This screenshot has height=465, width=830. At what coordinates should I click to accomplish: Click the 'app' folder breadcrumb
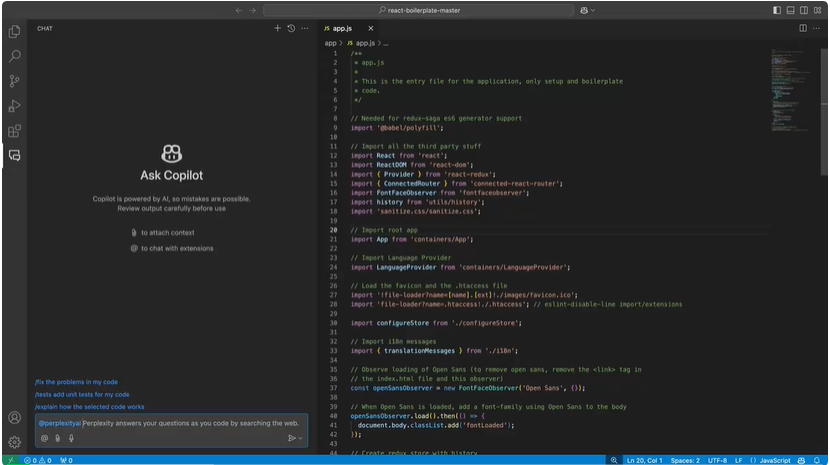click(330, 43)
